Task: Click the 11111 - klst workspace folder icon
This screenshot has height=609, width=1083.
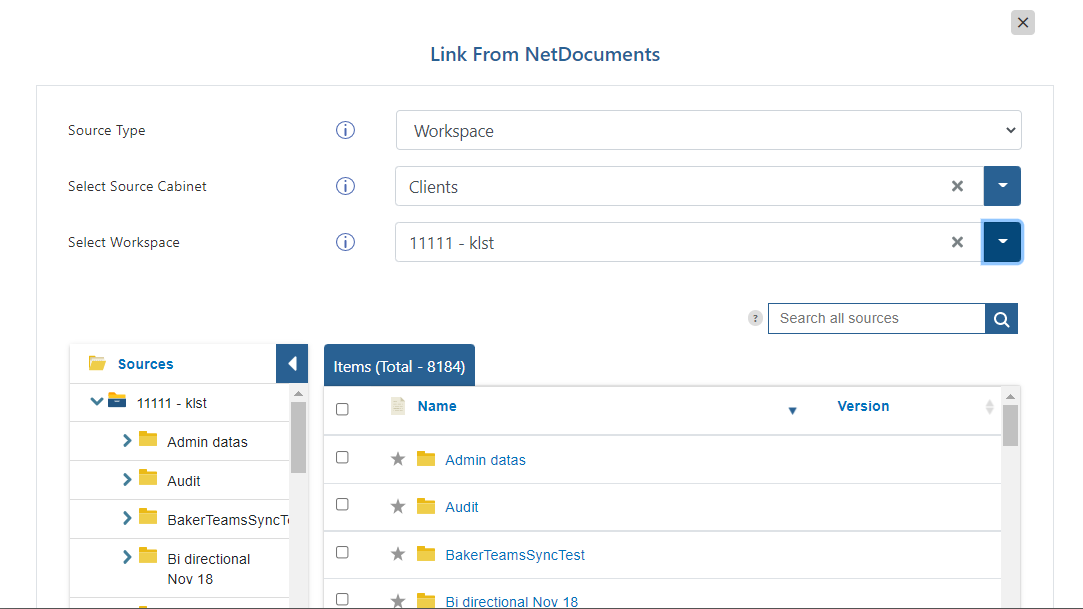Action: coord(117,400)
